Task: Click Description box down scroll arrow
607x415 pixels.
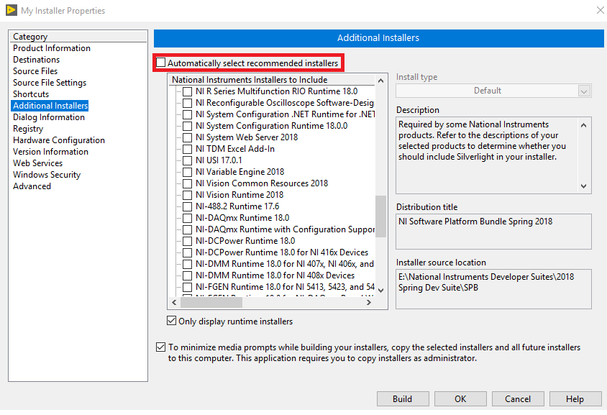Action: click(x=584, y=186)
